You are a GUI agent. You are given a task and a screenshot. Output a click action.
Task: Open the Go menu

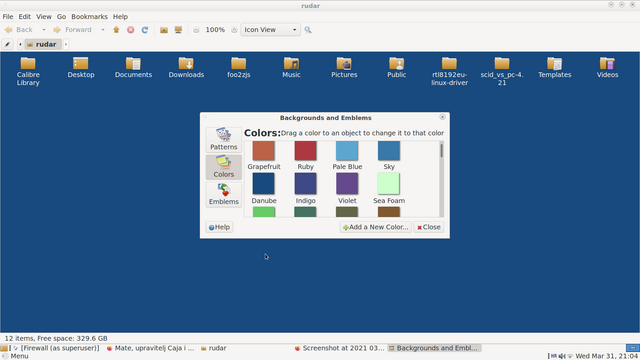pyautogui.click(x=61, y=17)
